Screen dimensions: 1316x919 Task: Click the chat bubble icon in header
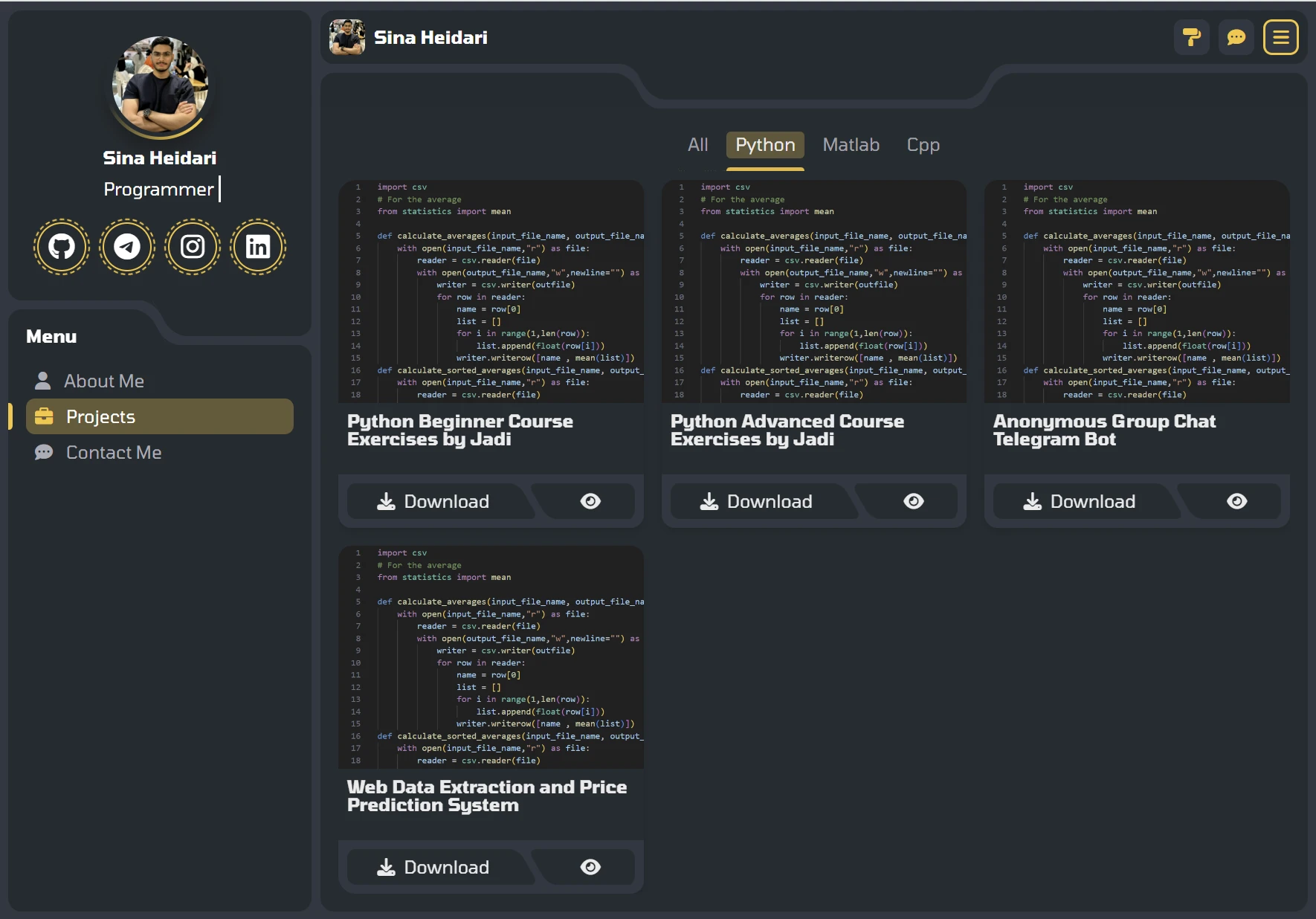pyautogui.click(x=1236, y=37)
